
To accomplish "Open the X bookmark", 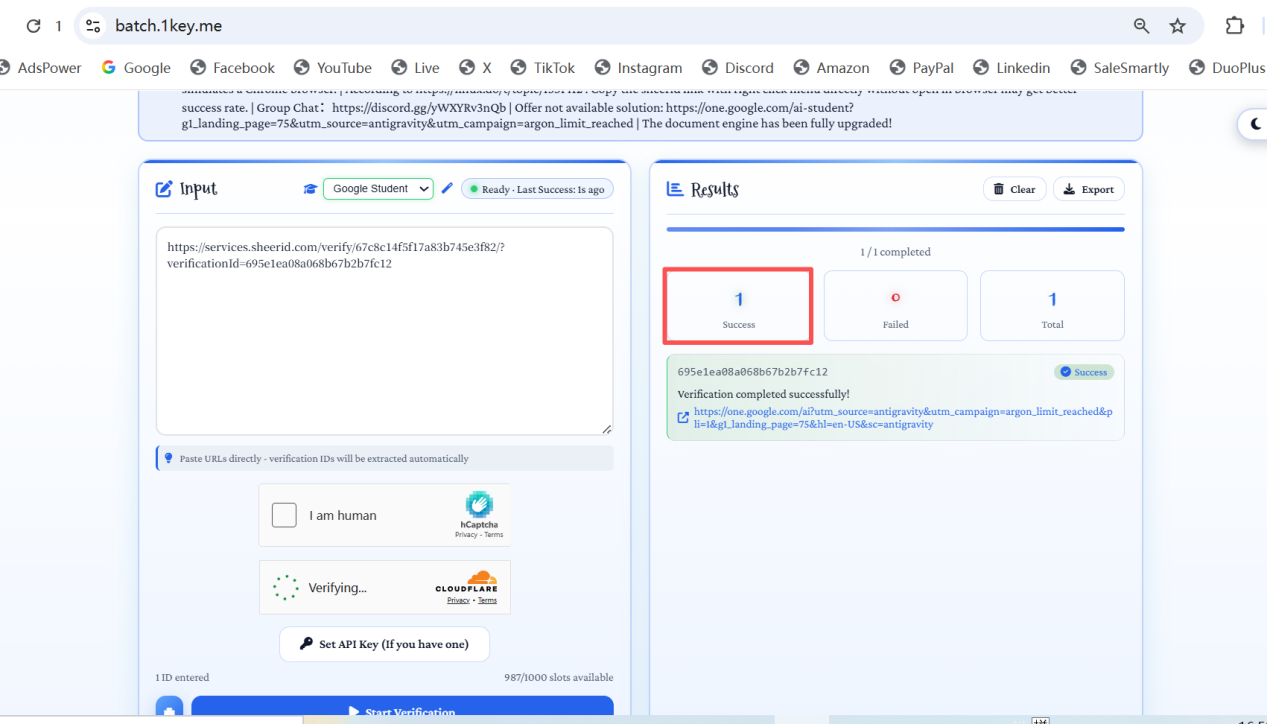I will click(x=476, y=68).
